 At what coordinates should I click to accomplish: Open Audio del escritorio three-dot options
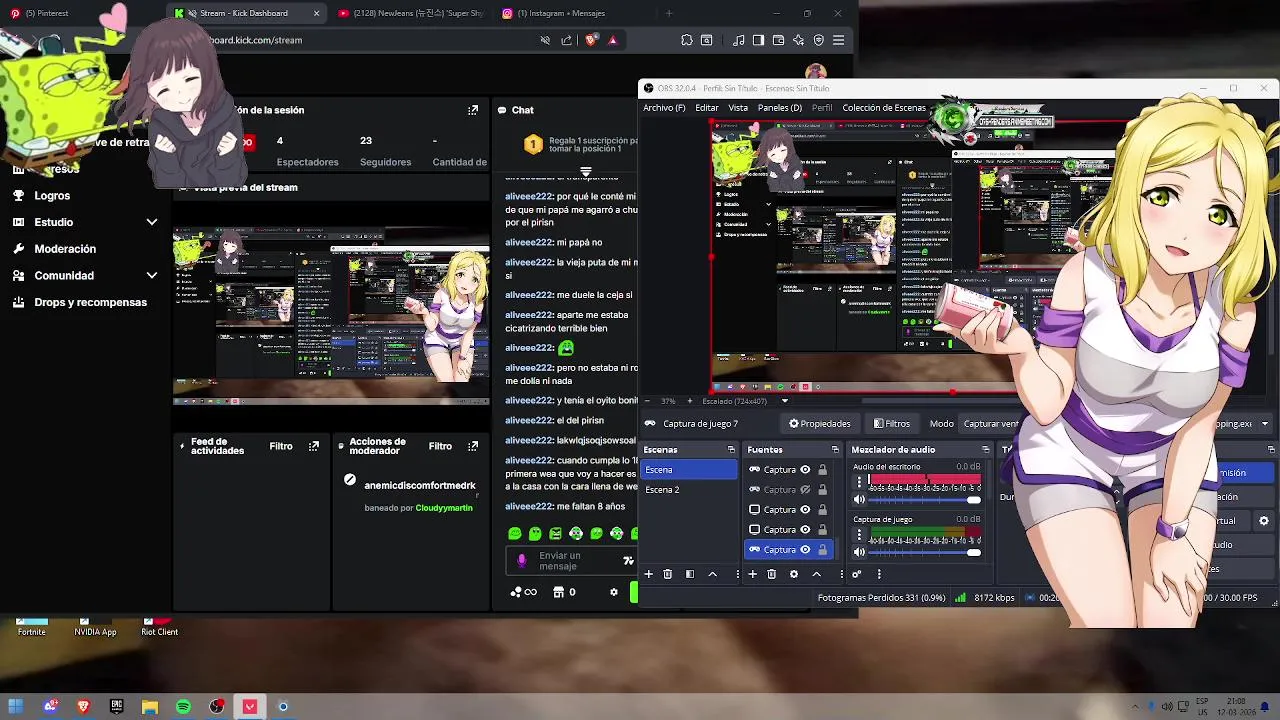859,482
